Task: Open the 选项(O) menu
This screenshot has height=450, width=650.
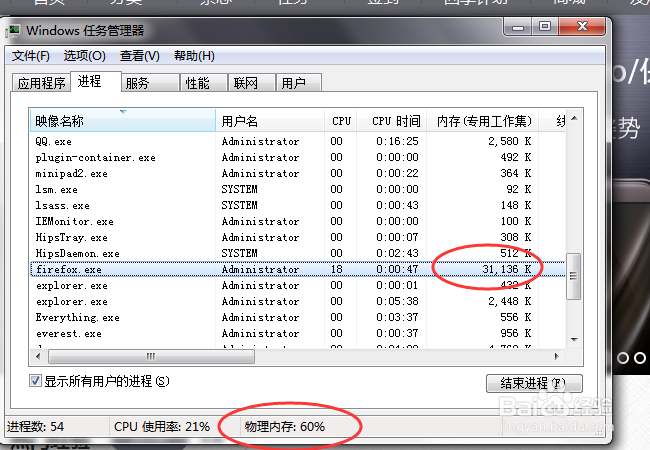Action: click(x=85, y=56)
